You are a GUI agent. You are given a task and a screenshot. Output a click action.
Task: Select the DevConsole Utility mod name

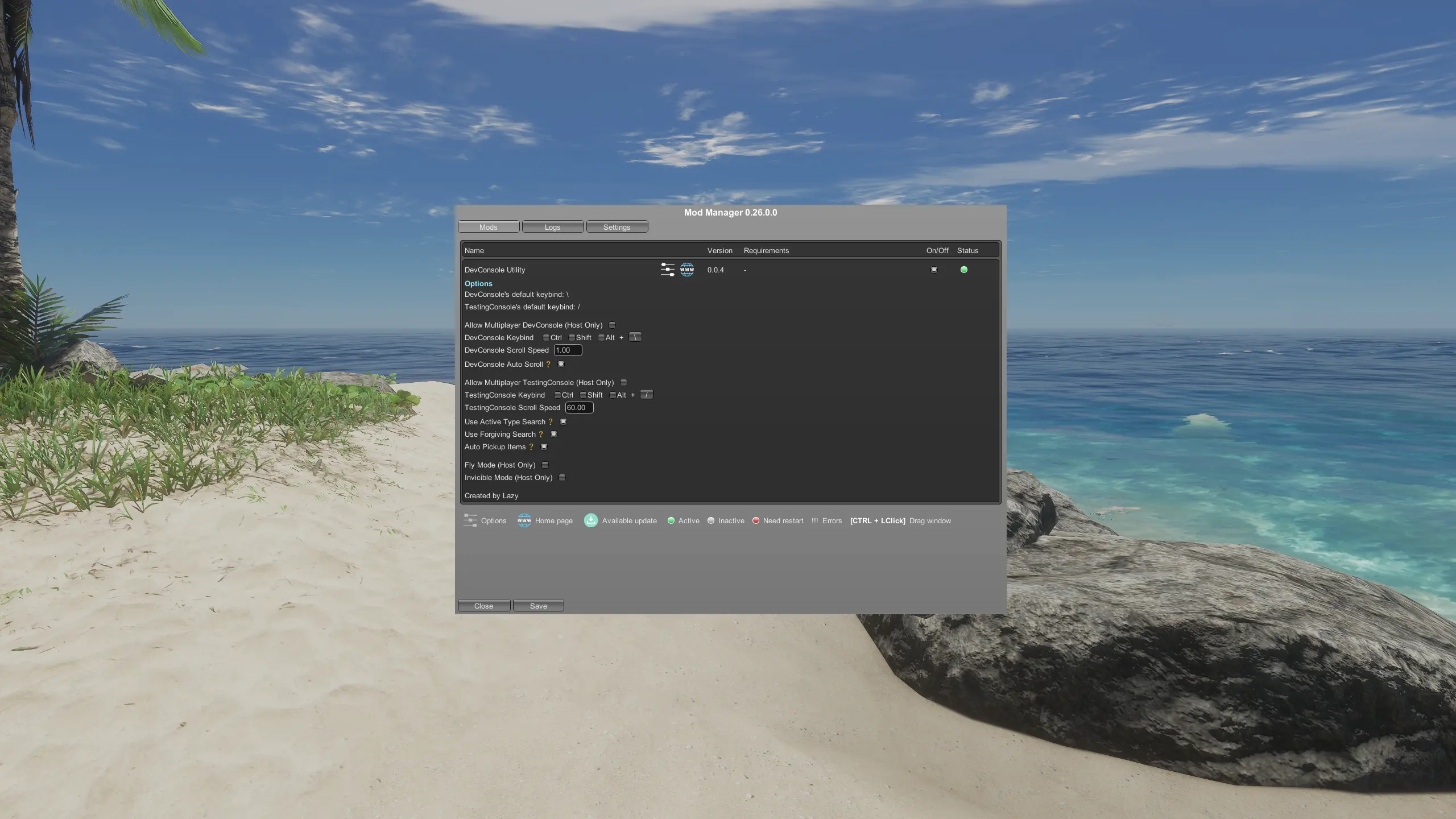click(495, 270)
